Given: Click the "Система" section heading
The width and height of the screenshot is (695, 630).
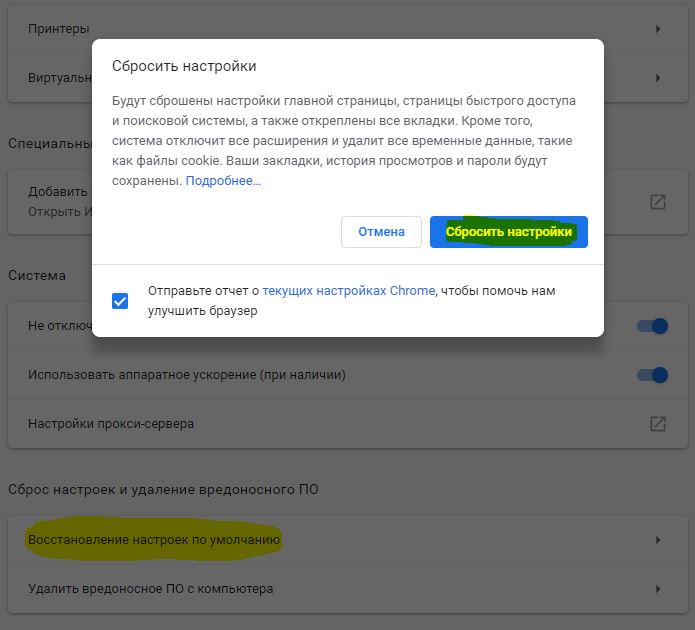Looking at the screenshot, I should 37,275.
